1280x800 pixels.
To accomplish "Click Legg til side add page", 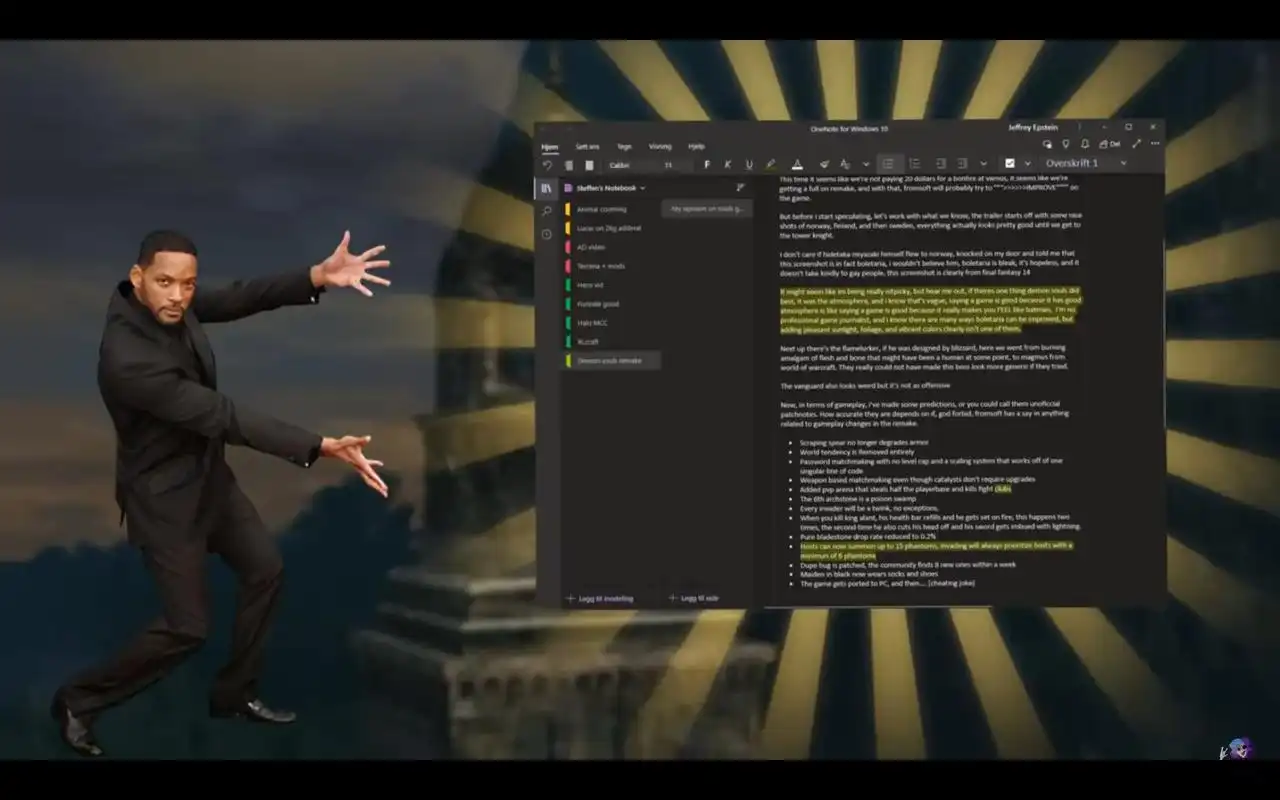I will (693, 599).
